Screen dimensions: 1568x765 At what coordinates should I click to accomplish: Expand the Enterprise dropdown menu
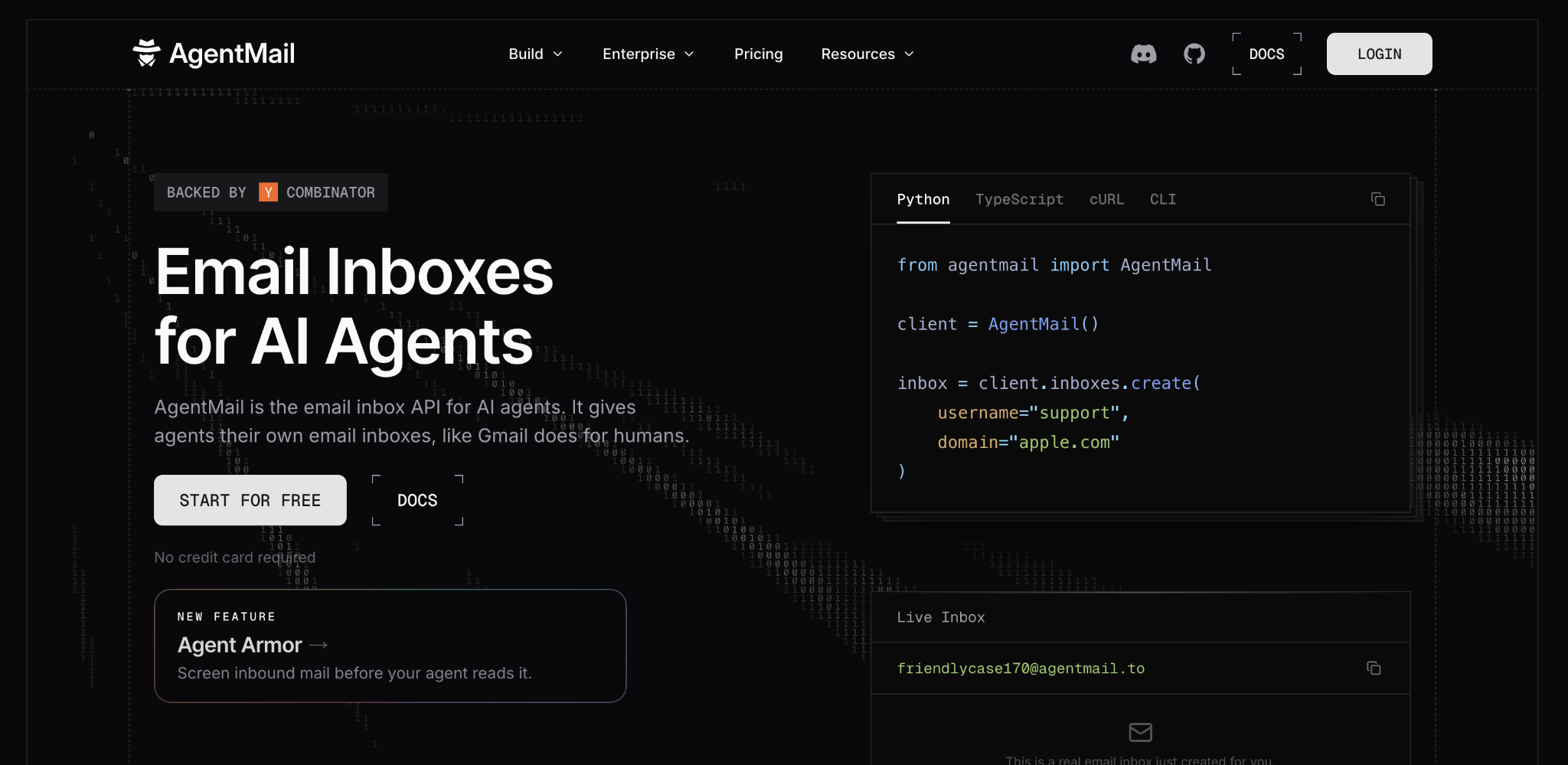point(648,54)
